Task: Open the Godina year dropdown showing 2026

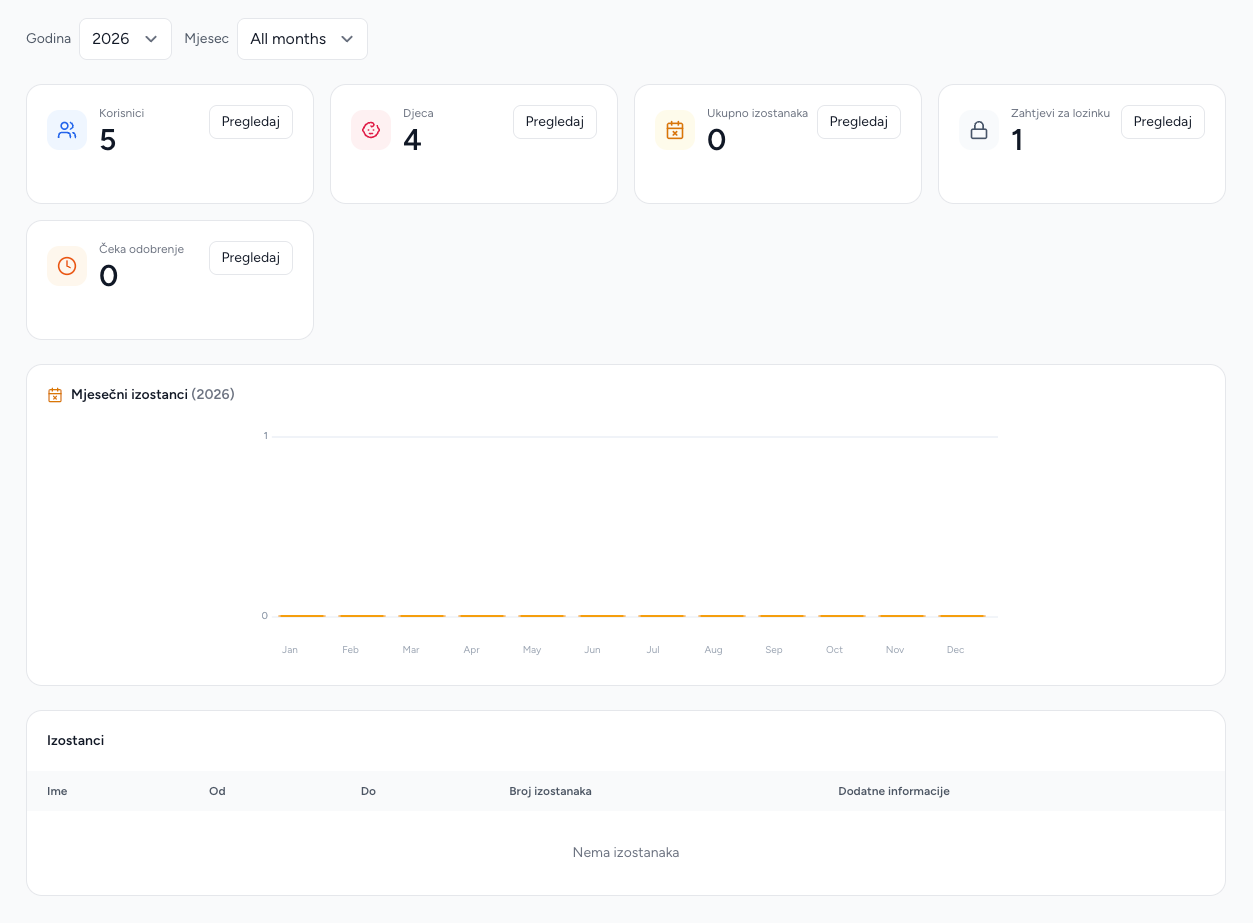Action: 125,39
